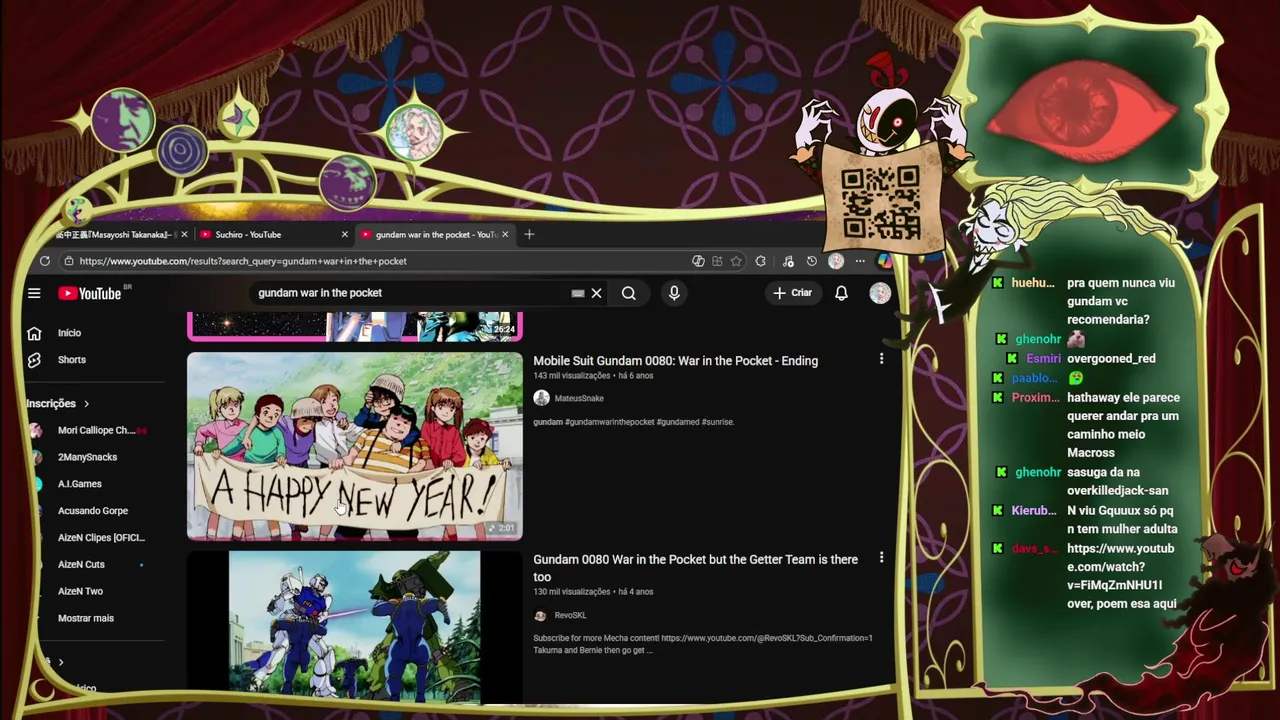Switch to the Masayoshi Takanaka tab
The height and width of the screenshot is (720, 1280).
pos(115,234)
